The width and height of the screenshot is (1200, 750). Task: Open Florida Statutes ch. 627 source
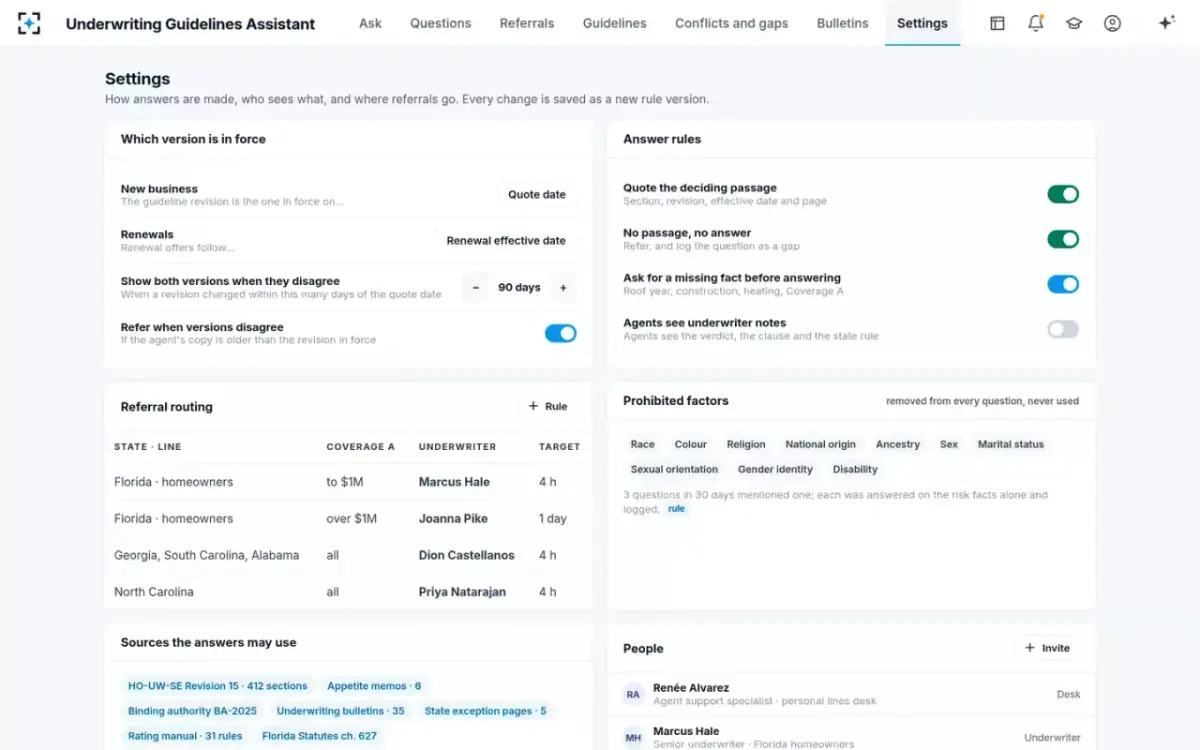(319, 736)
